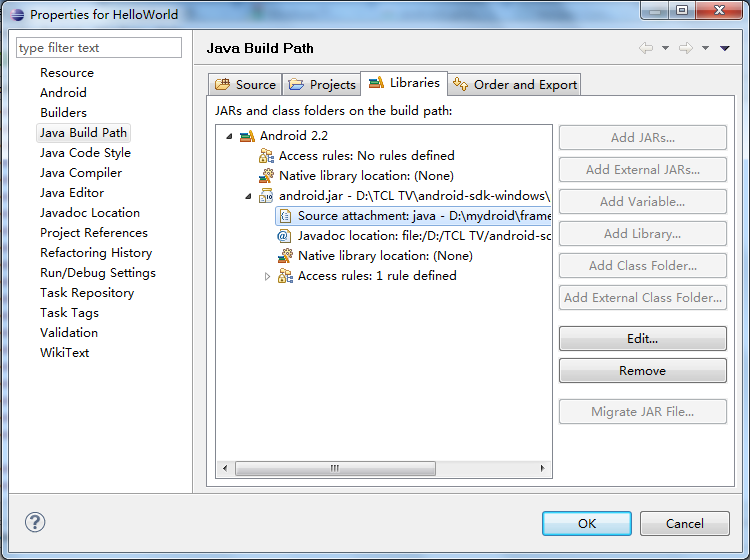This screenshot has height=560, width=750.
Task: Click the horizontal scrollbar thumb in library tree
Action: [335, 468]
